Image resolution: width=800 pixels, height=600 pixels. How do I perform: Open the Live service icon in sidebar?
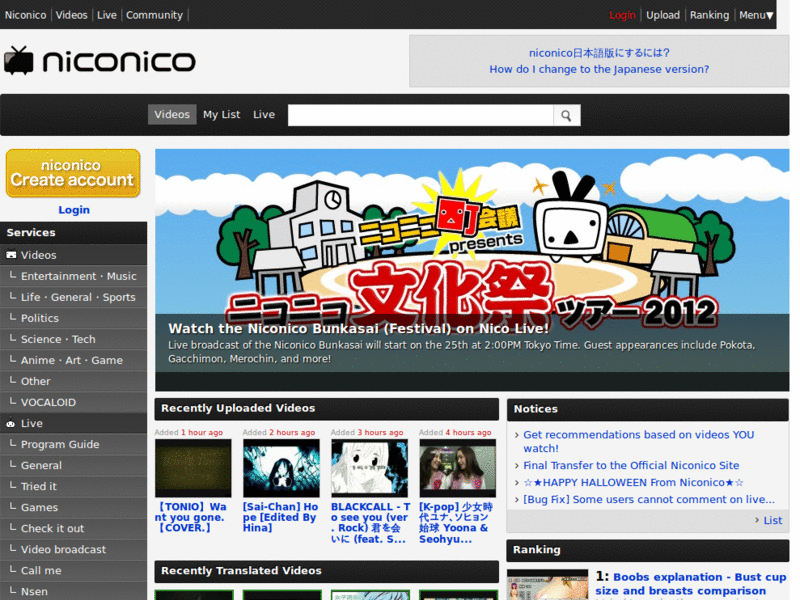[x=11, y=423]
